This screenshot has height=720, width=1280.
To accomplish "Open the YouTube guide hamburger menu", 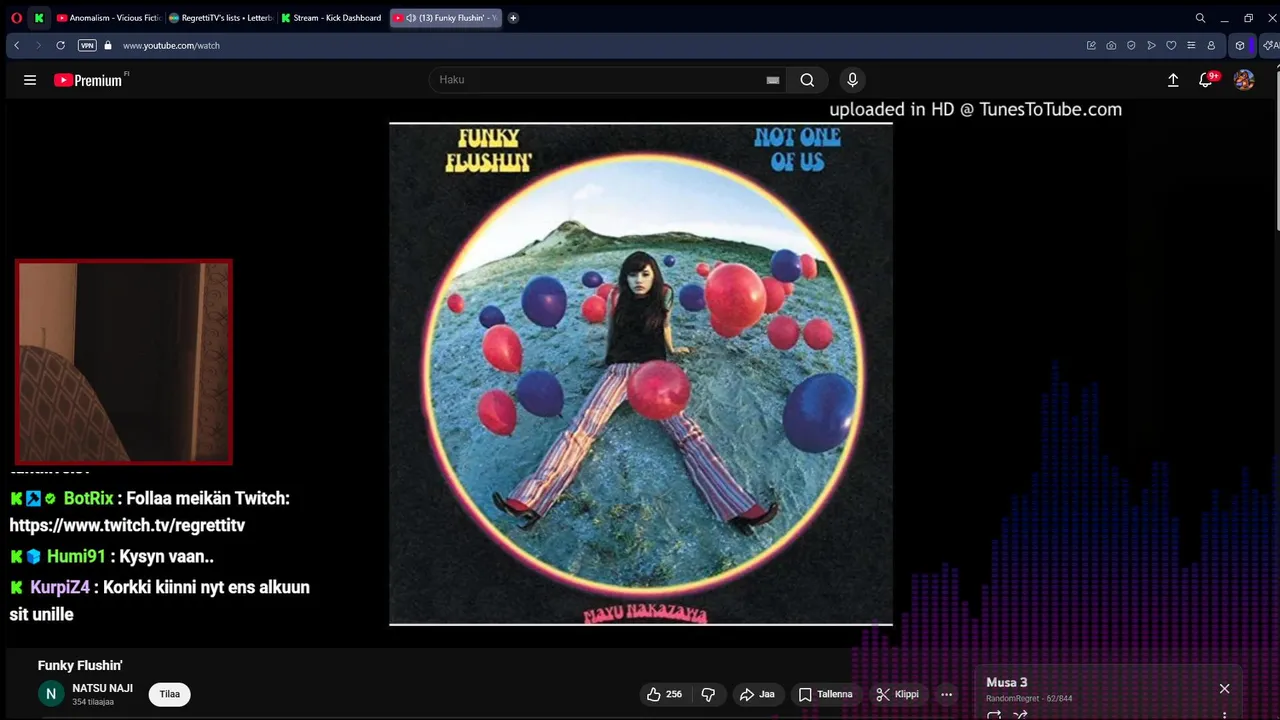I will point(30,80).
